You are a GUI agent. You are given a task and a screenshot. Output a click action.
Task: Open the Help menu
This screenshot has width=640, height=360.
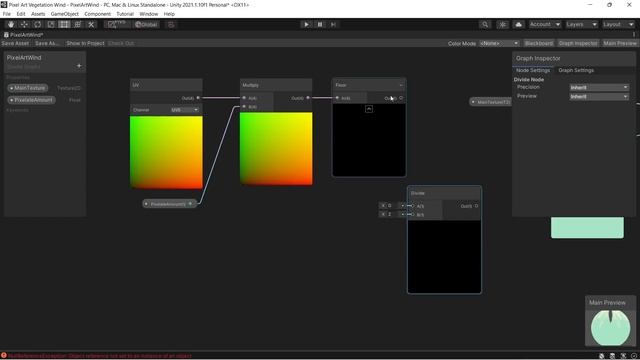pos(169,14)
